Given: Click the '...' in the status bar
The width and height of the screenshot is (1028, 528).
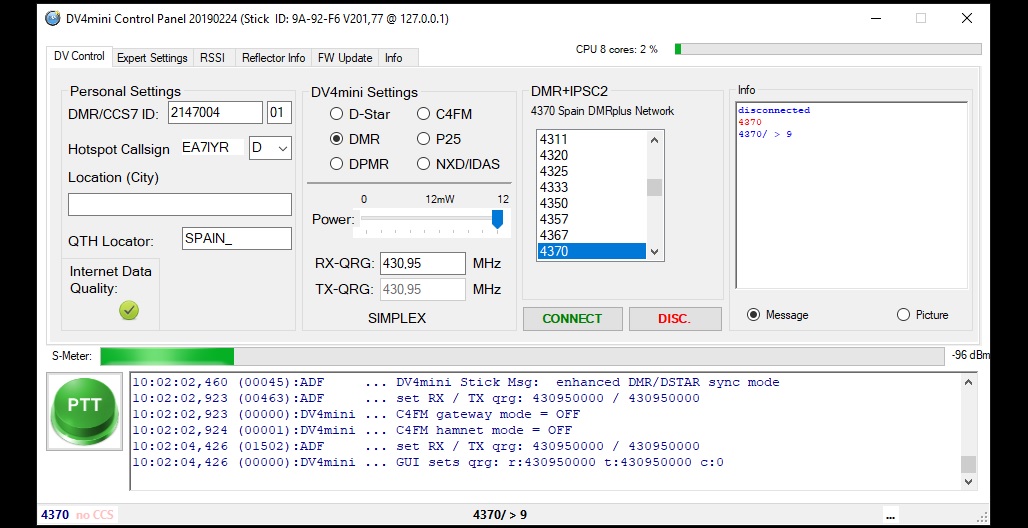Looking at the screenshot, I should pyautogui.click(x=889, y=514).
